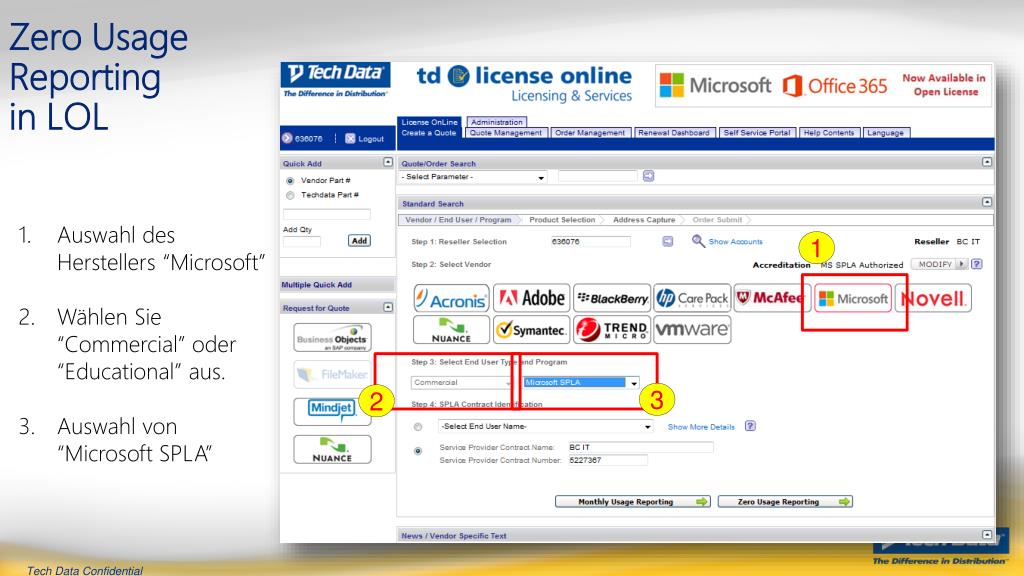
Task: Open the Self Service Portal tab
Action: pyautogui.click(x=757, y=133)
